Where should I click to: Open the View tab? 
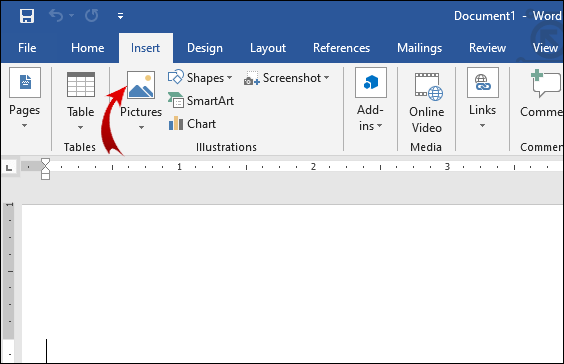tap(545, 48)
